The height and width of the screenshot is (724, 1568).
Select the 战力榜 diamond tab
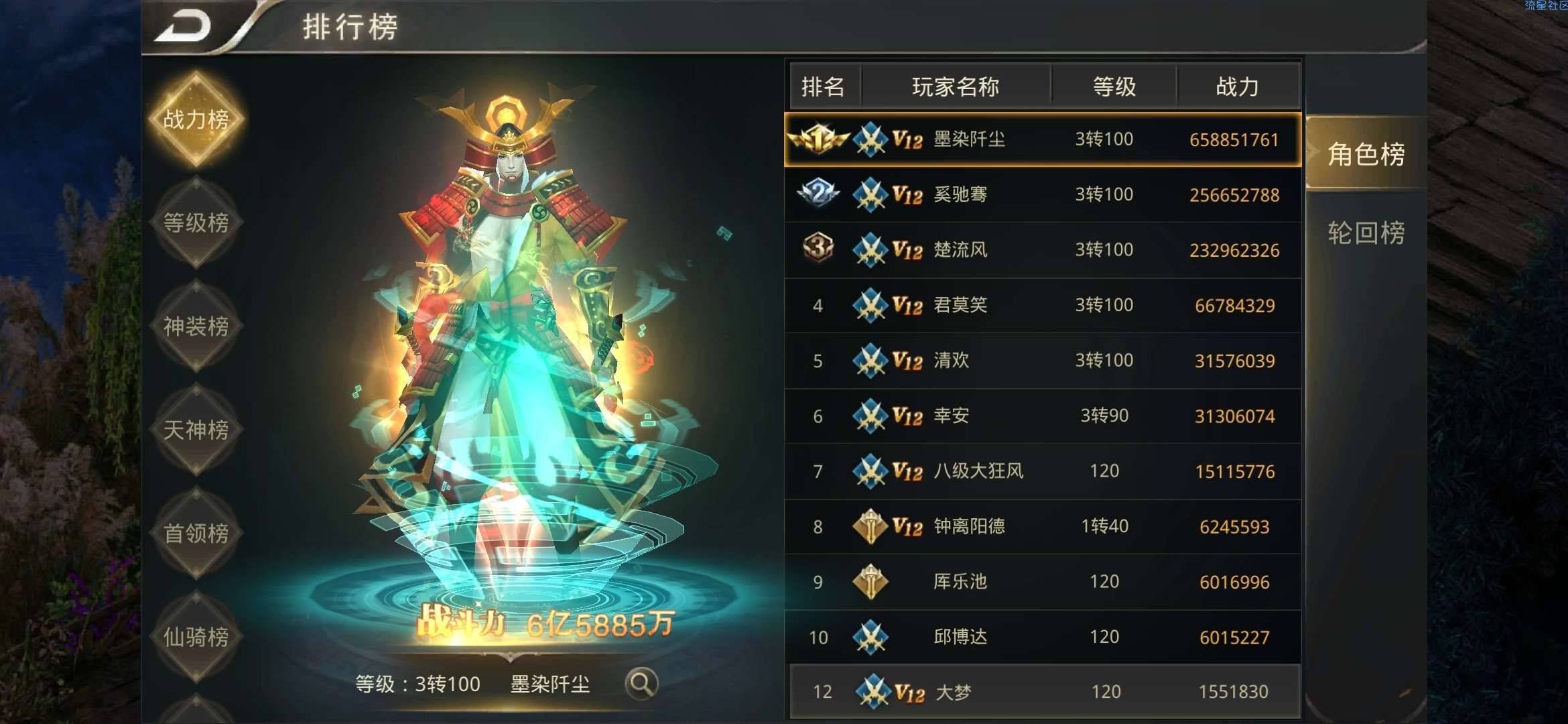[x=196, y=119]
